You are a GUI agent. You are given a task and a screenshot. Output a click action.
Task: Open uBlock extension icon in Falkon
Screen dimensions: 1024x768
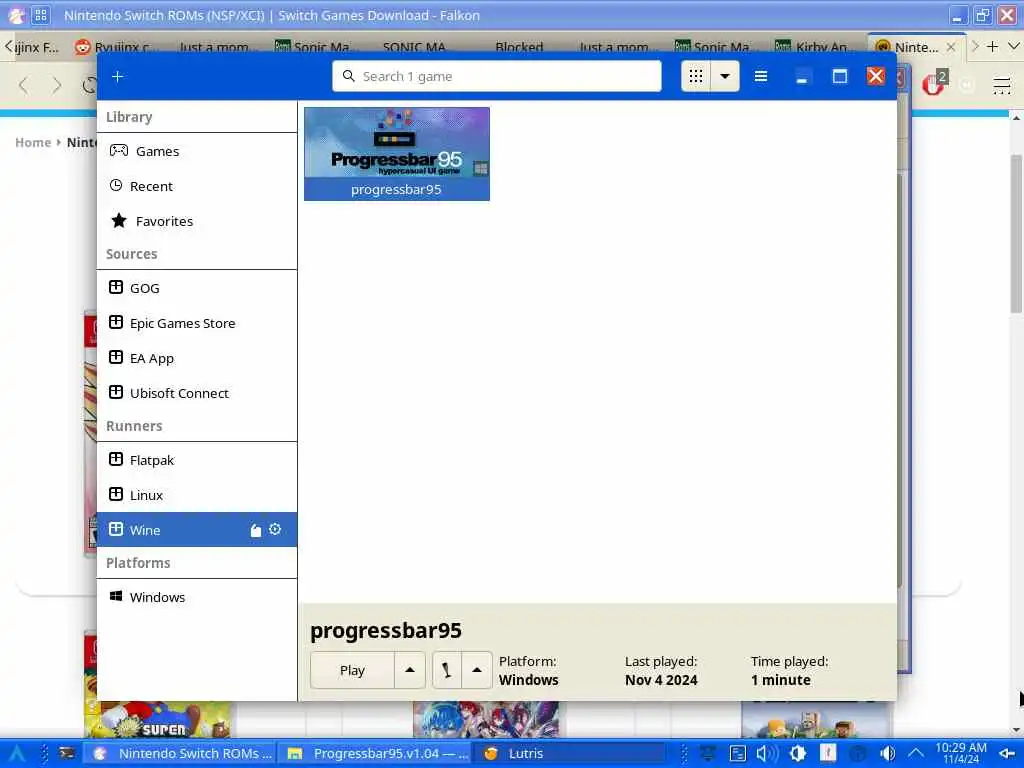pos(934,85)
